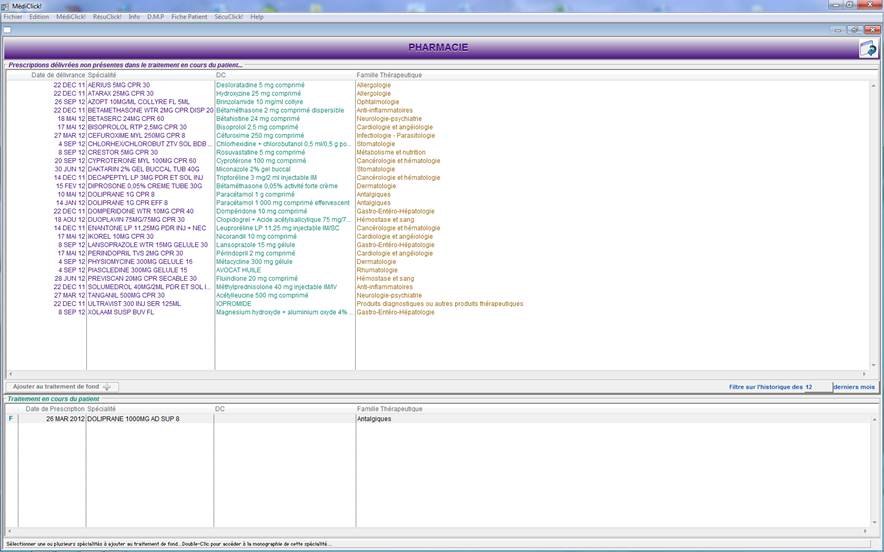Image resolution: width=884 pixels, height=552 pixels.
Task: Select DAKTARIN 2% GEL BUCCAL TUB 40G row
Action: [x=437, y=169]
